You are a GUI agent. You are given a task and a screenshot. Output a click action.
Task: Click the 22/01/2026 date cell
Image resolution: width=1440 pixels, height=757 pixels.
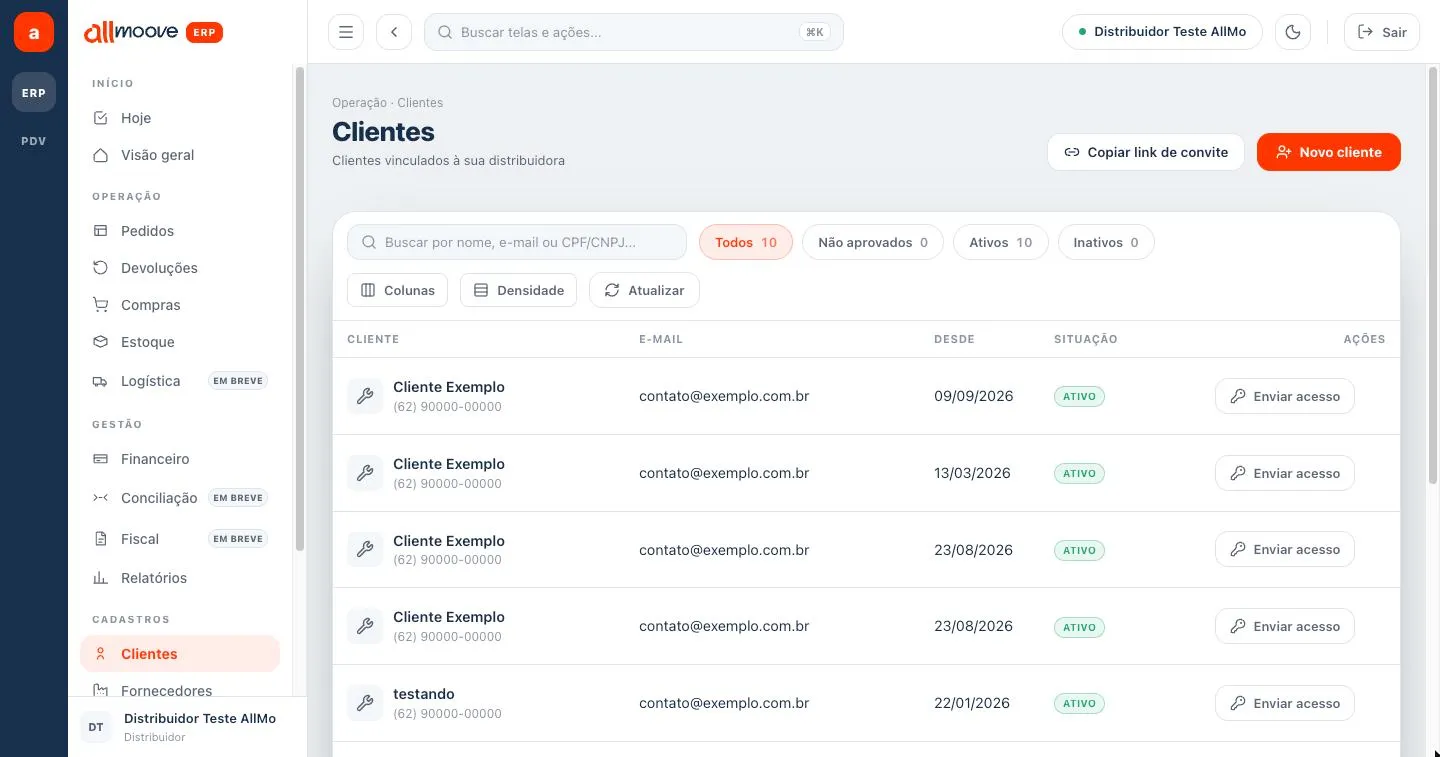tap(972, 703)
